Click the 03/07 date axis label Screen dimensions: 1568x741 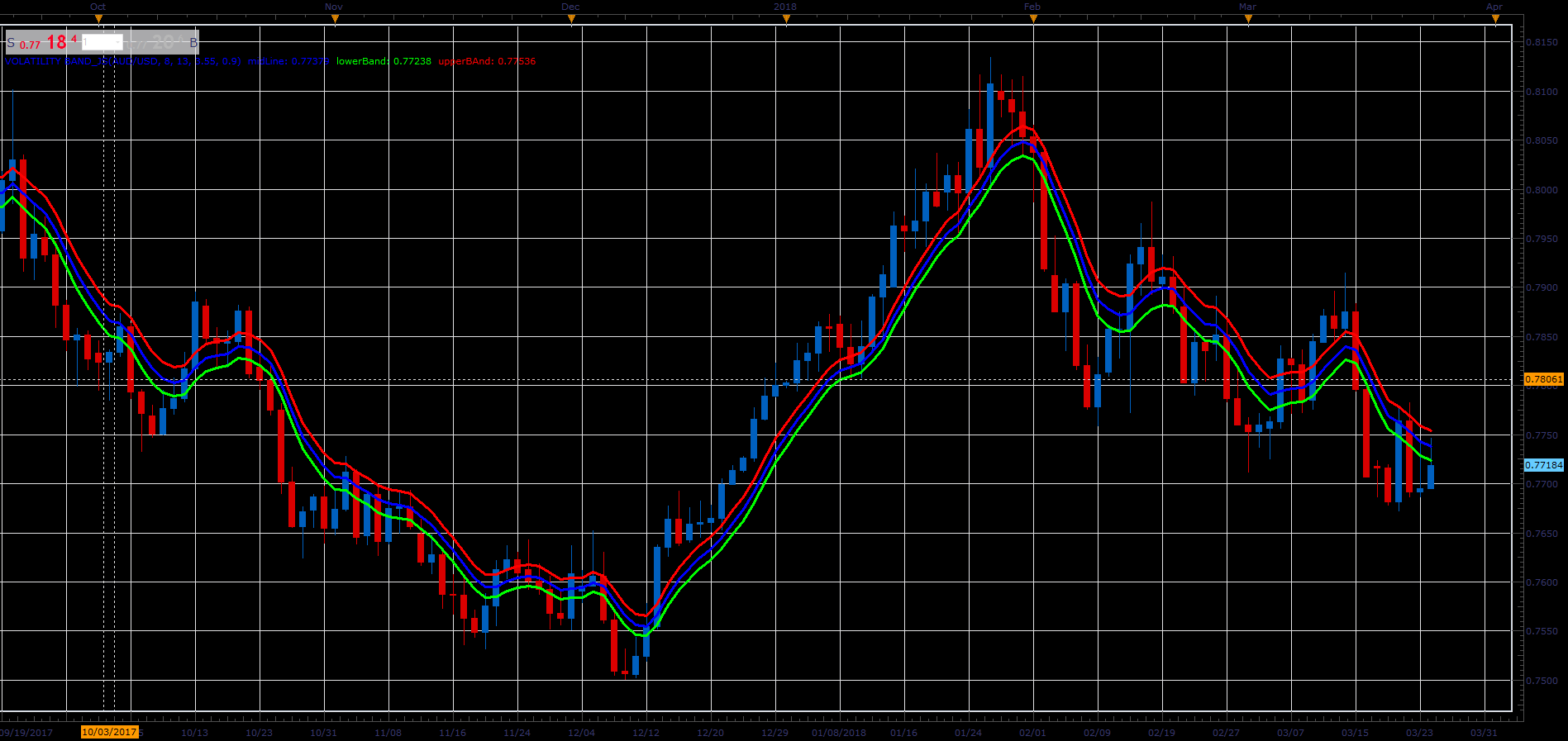coord(1291,733)
